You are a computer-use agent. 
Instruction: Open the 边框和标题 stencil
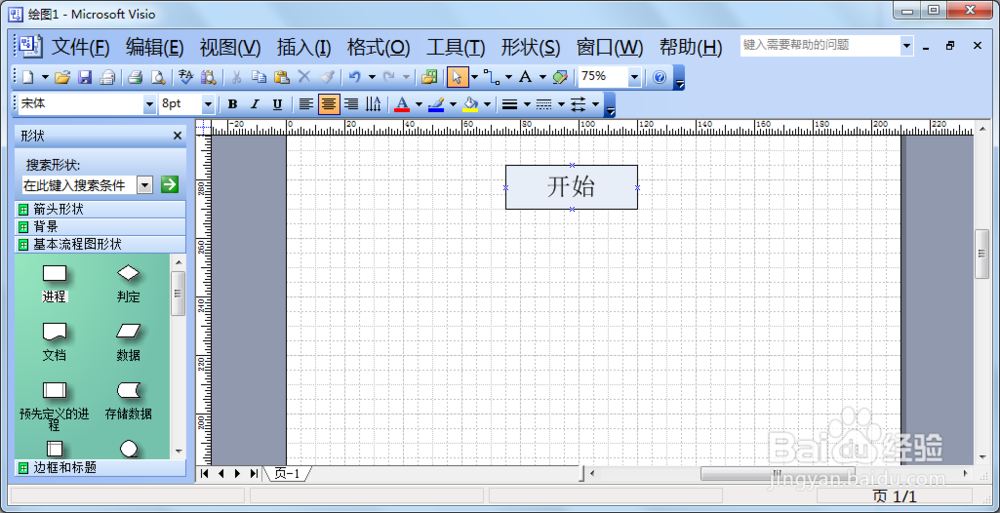tap(100, 468)
